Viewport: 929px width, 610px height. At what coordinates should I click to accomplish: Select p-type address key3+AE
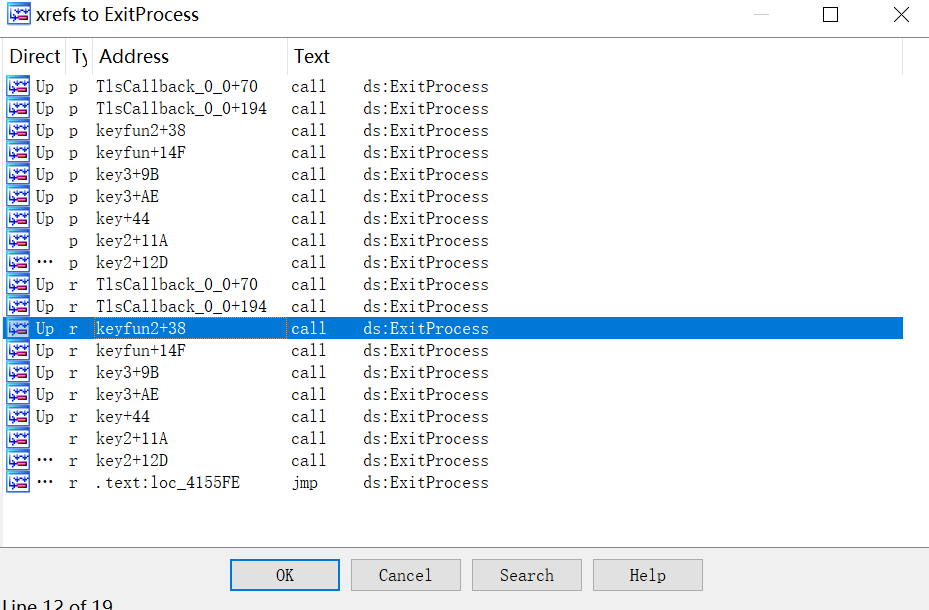(127, 196)
